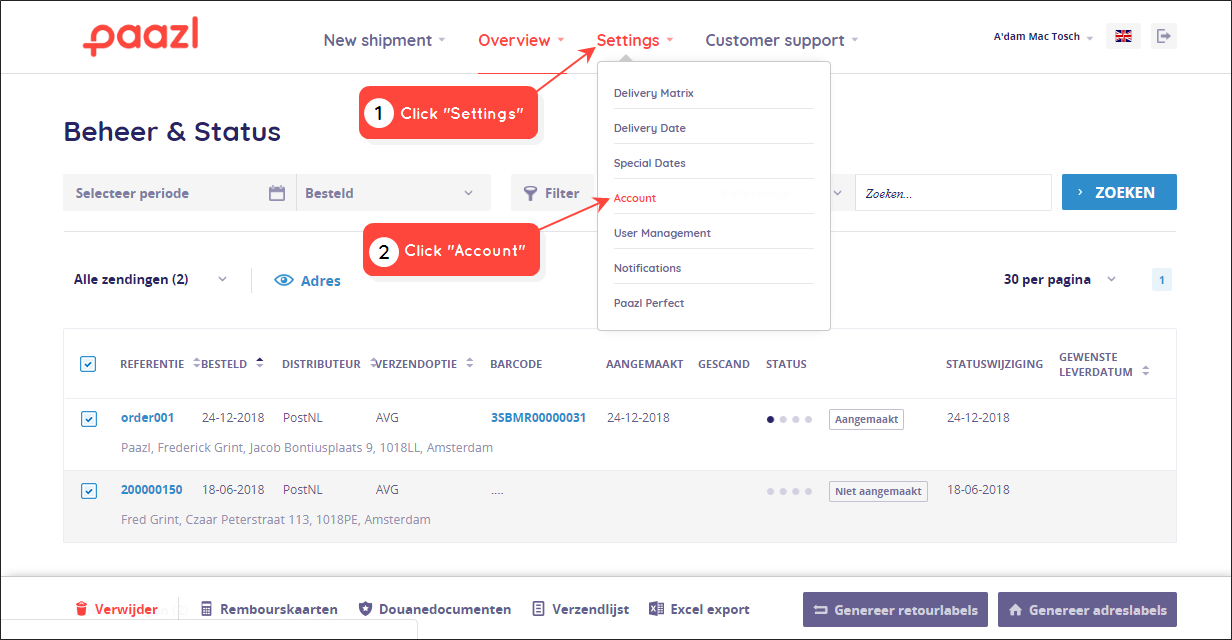Open the 200000150 reference link
This screenshot has height=640, width=1232.
click(x=152, y=490)
